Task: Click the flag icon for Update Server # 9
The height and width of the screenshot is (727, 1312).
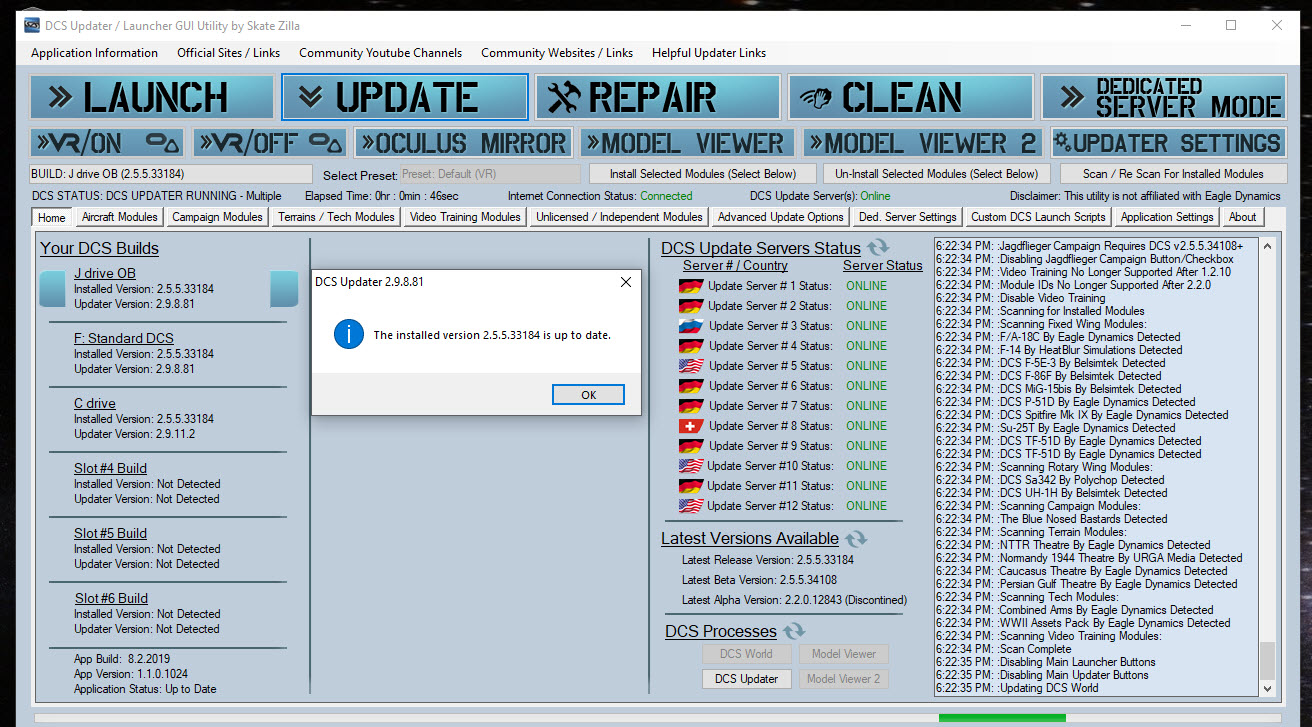Action: pos(691,446)
